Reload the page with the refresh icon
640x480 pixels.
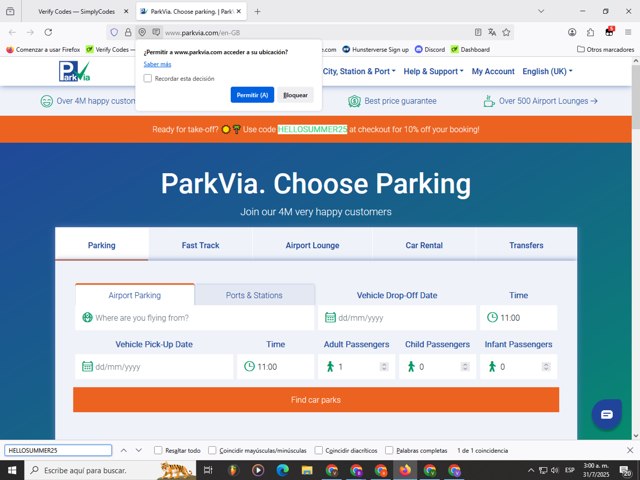click(x=48, y=32)
